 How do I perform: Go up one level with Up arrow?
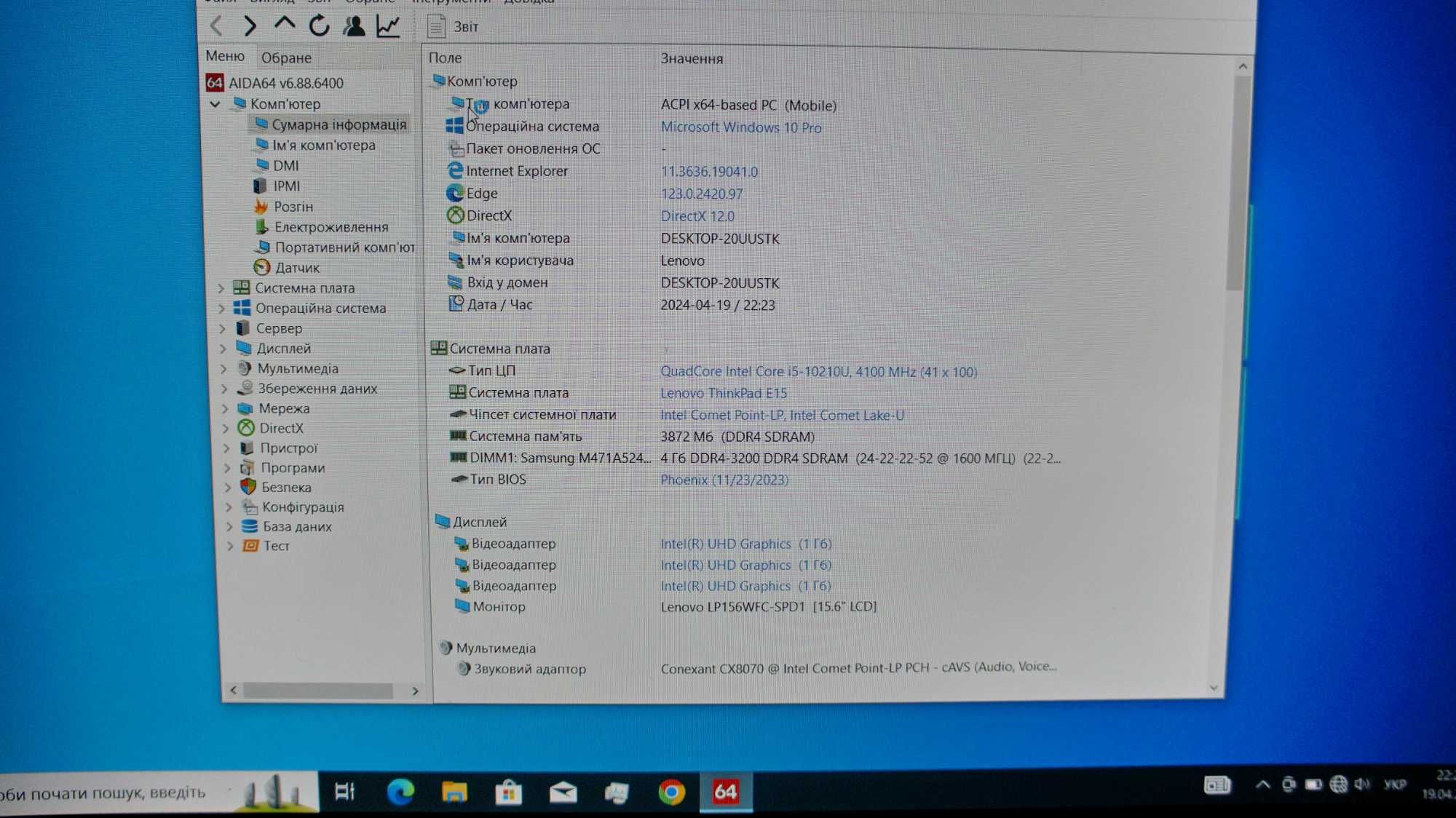coord(284,25)
